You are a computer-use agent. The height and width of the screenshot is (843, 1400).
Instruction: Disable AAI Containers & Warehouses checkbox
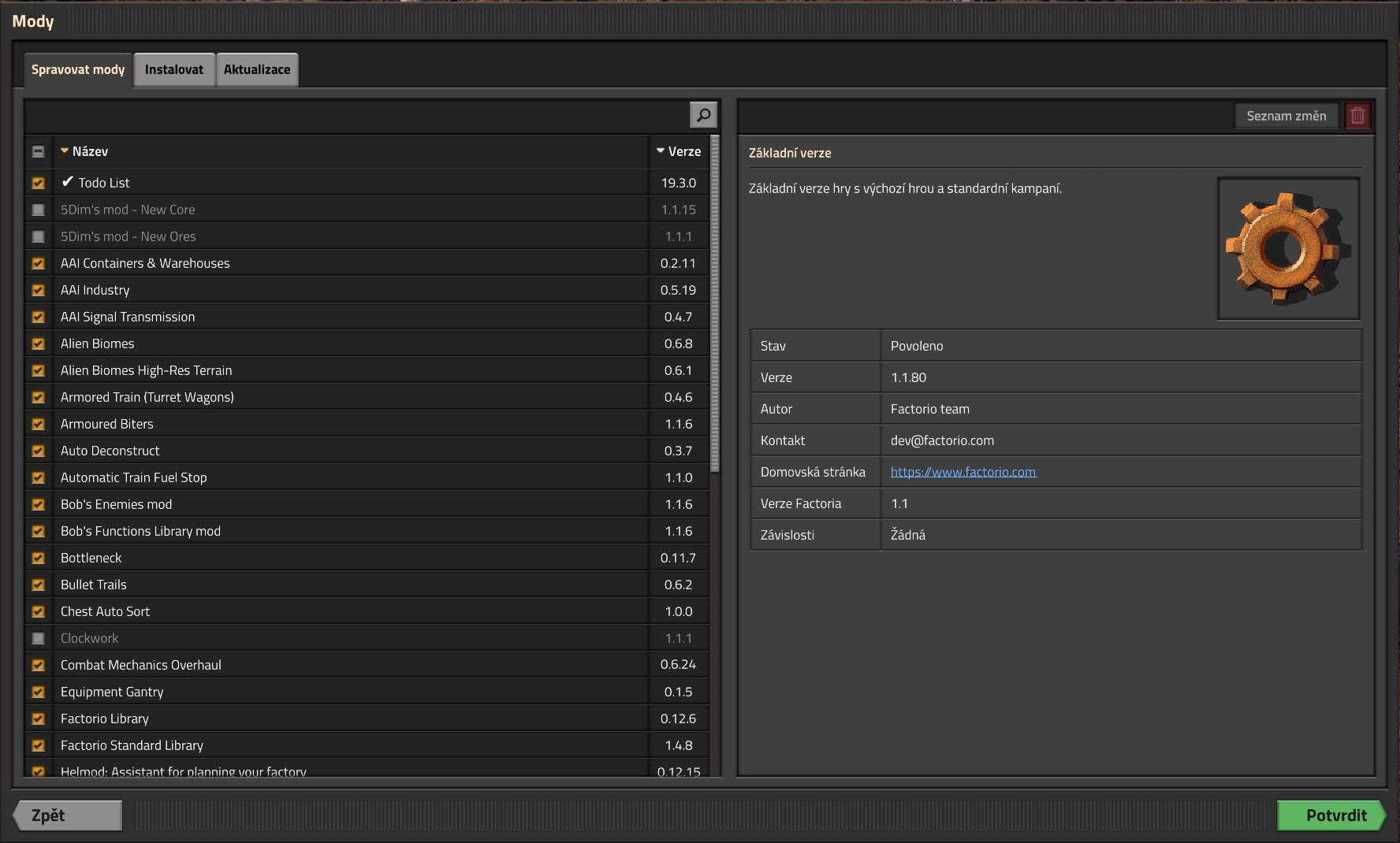[38, 263]
